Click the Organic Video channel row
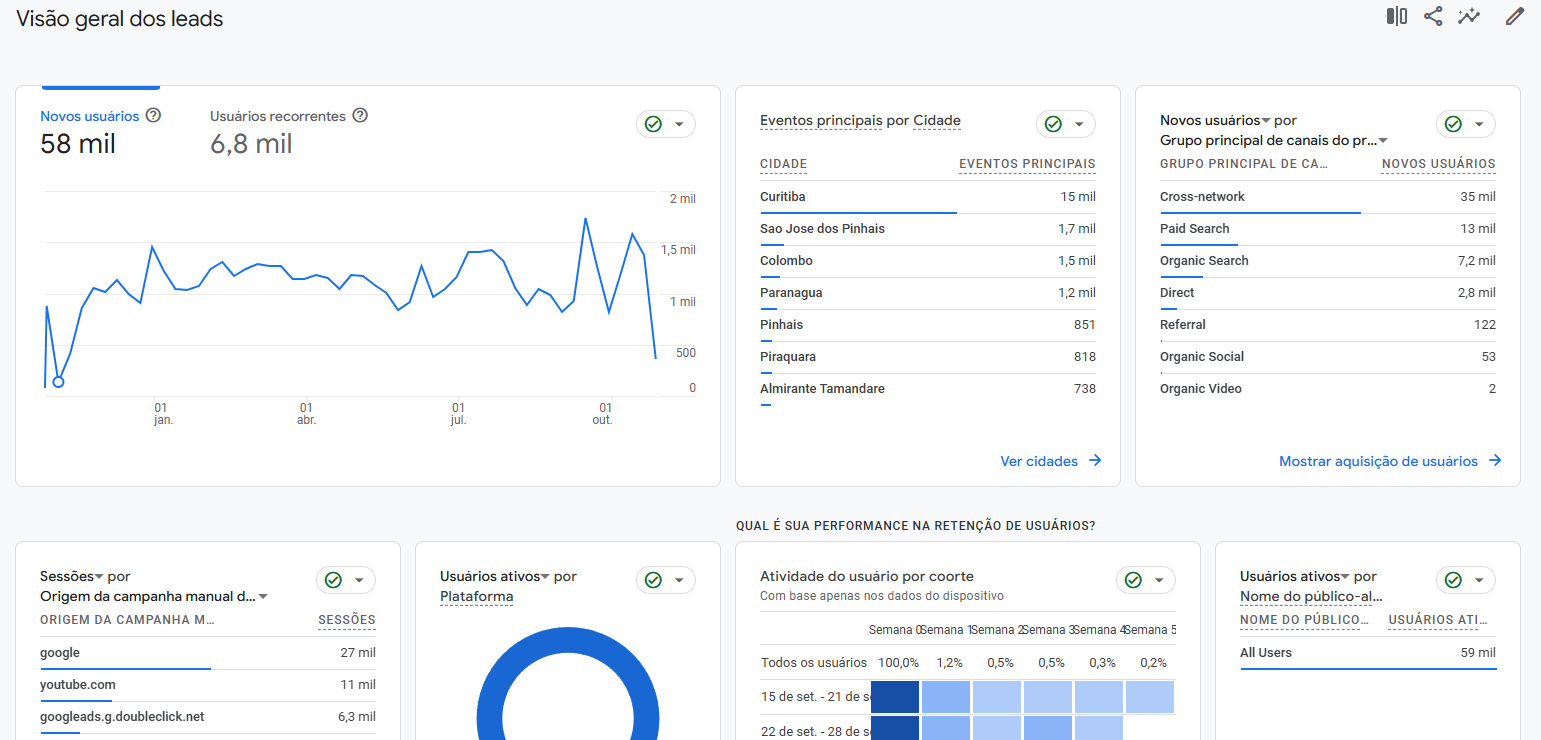This screenshot has height=740, width=1541. click(x=1328, y=389)
